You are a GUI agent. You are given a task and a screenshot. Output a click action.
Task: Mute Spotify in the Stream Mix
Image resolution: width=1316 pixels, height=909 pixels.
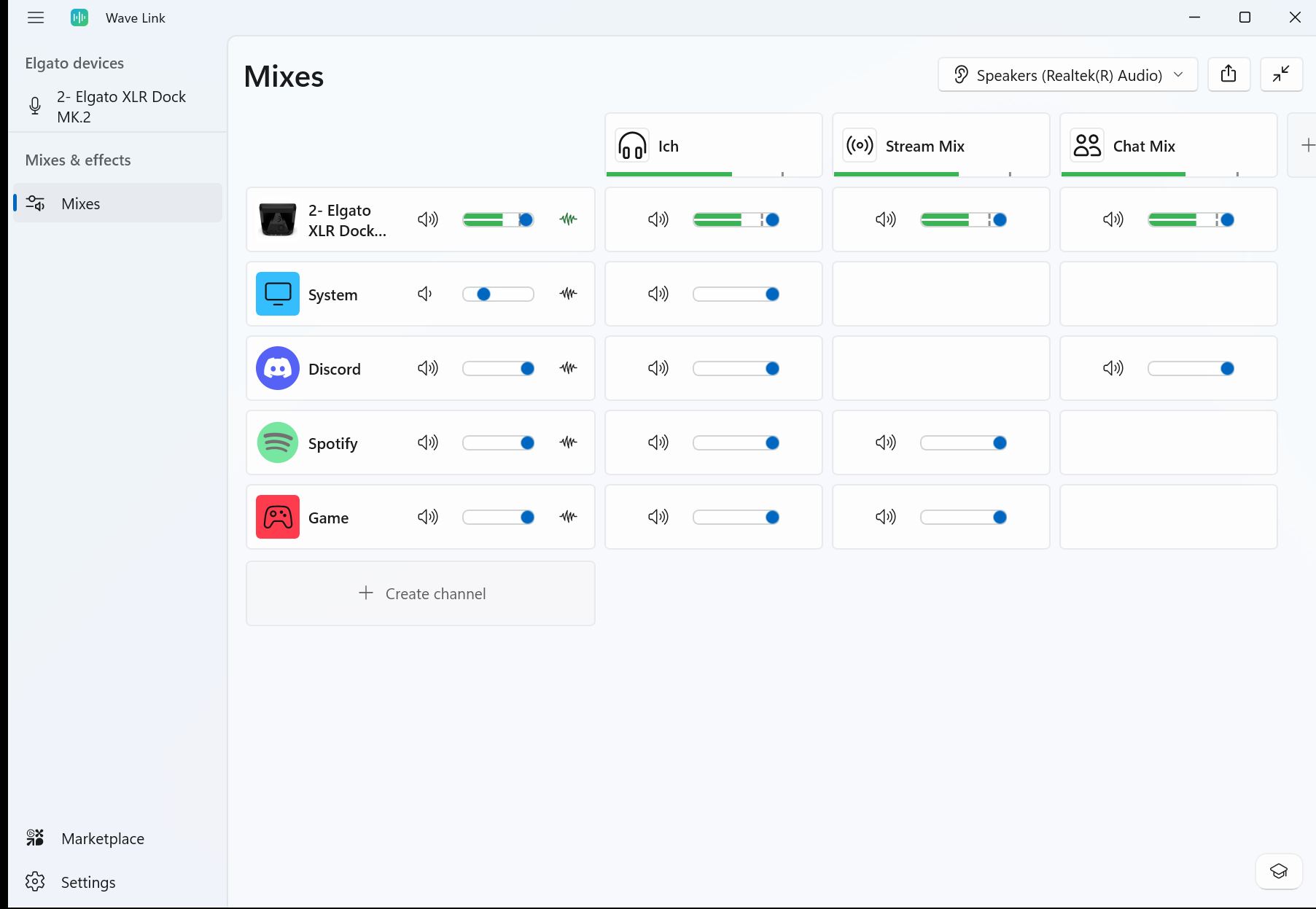pyautogui.click(x=885, y=442)
